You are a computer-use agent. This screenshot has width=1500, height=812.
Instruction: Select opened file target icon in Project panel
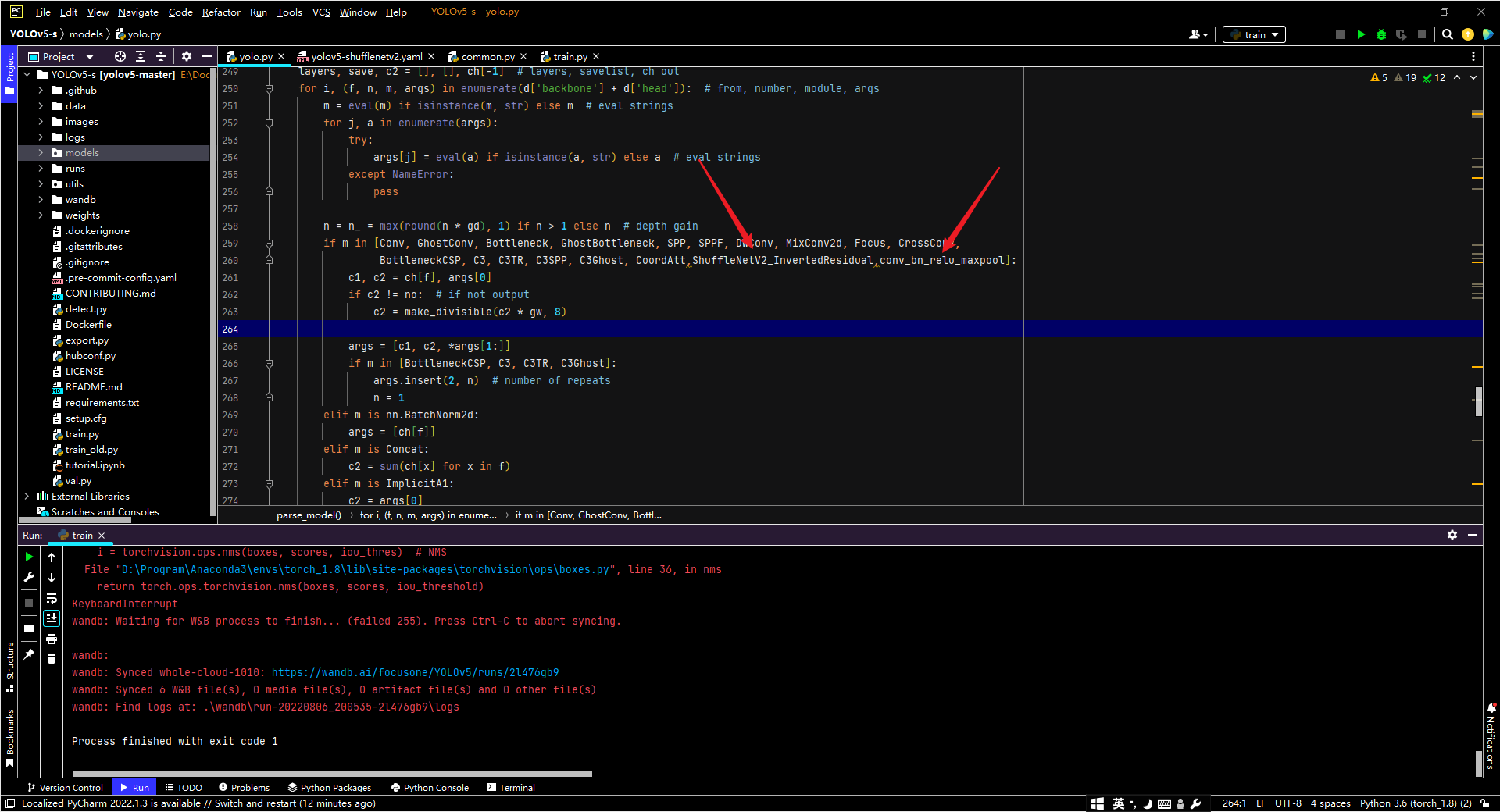coord(120,56)
